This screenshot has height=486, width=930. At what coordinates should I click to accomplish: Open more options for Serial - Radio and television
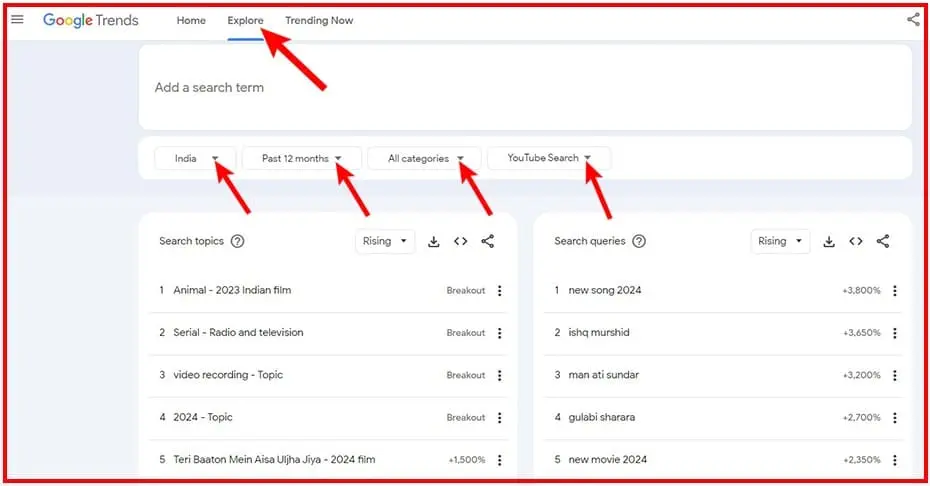499,333
